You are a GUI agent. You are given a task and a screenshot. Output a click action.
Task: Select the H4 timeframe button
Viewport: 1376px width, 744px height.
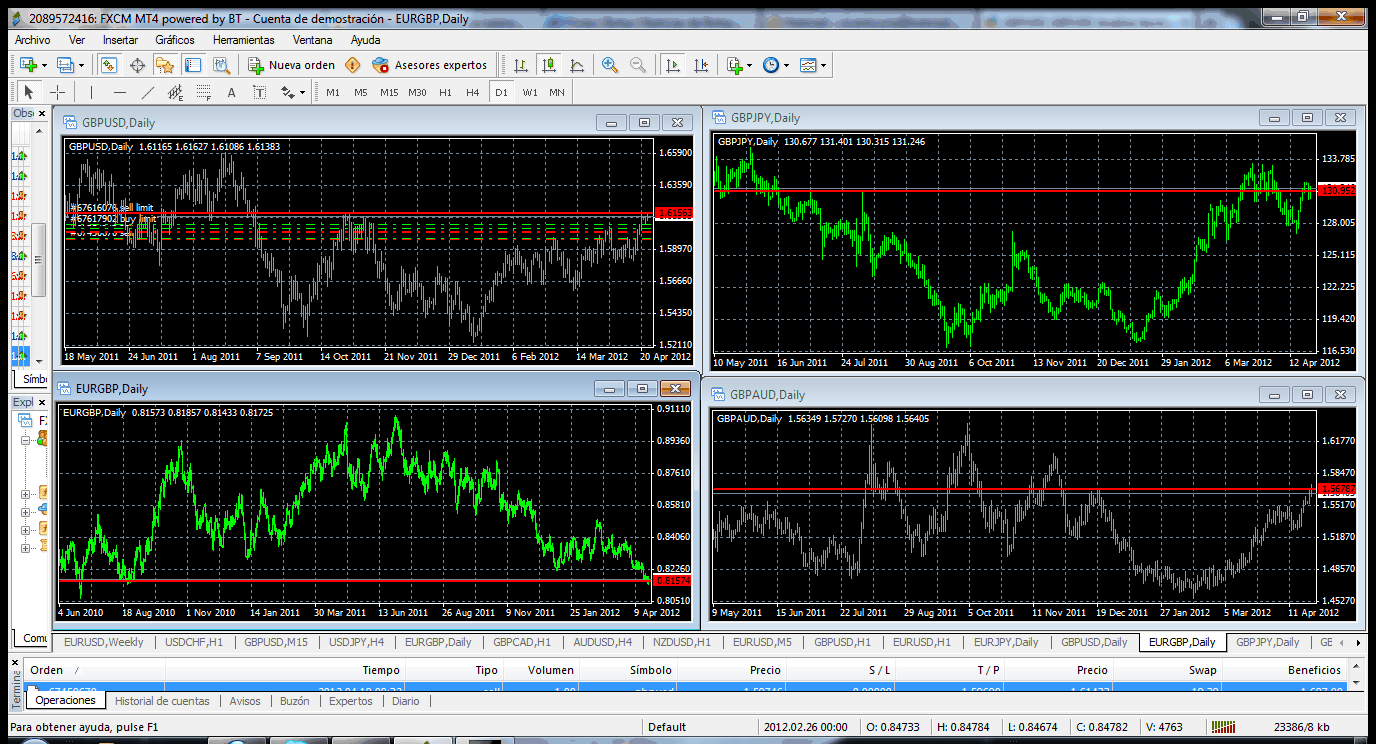(x=473, y=92)
